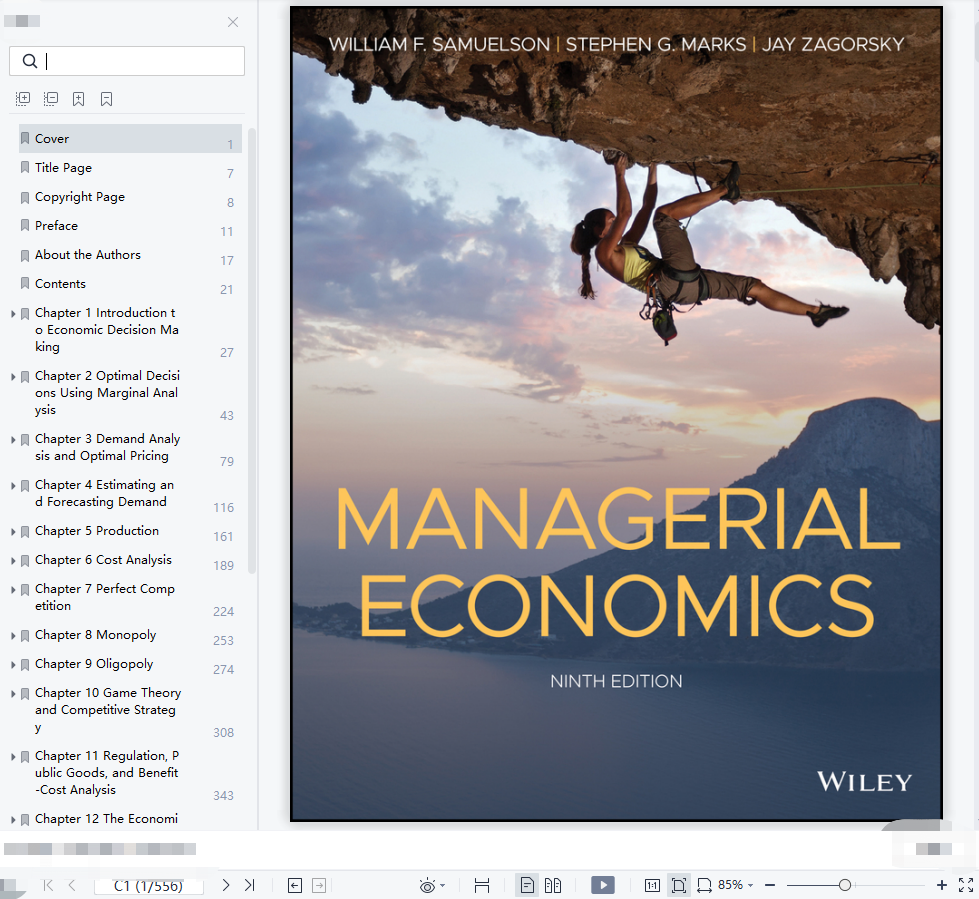Expand Chapter 2 Optimal Decisions bookmark
The width and height of the screenshot is (979, 899).
point(13,376)
